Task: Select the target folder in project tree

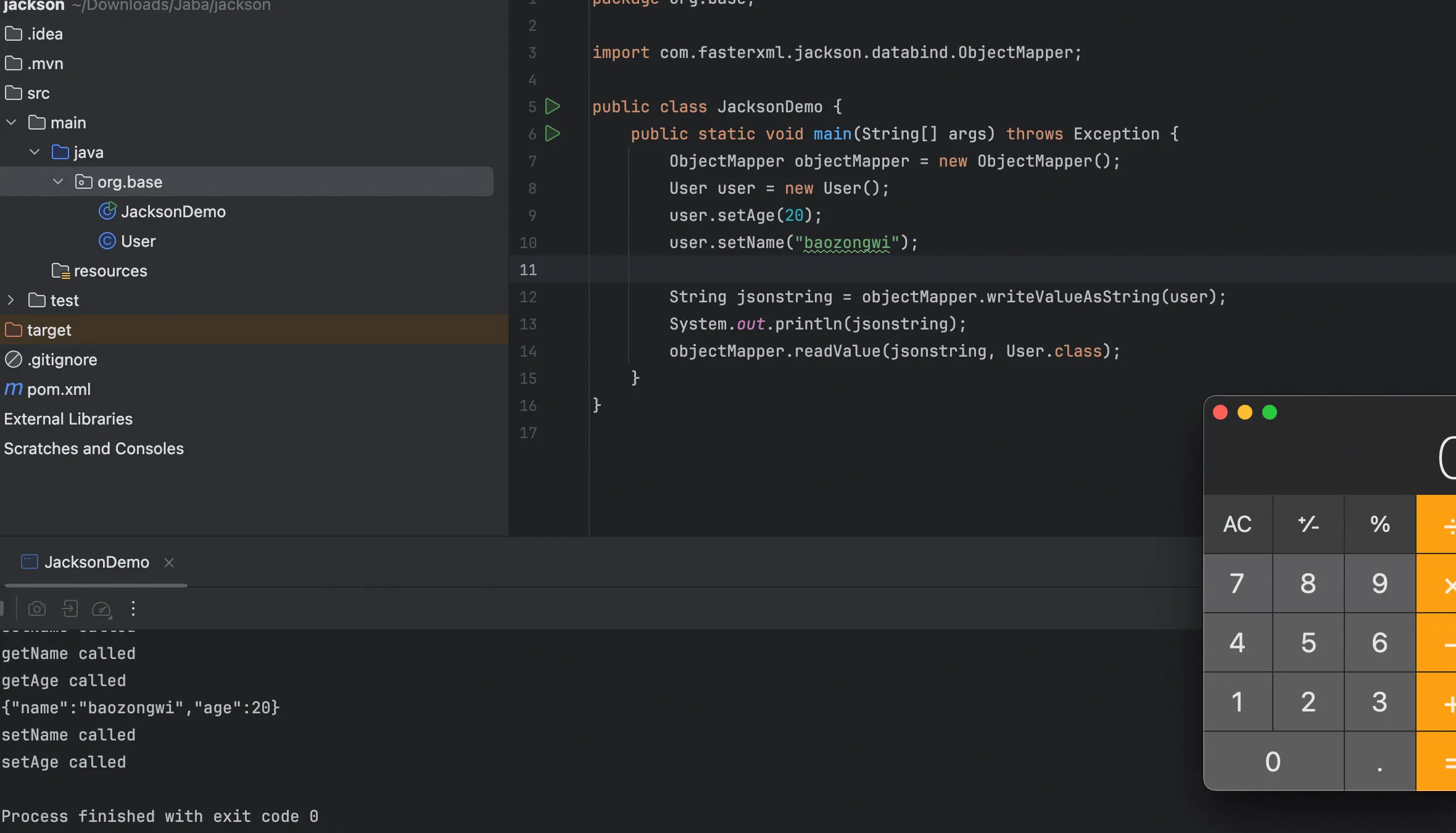Action: tap(49, 330)
